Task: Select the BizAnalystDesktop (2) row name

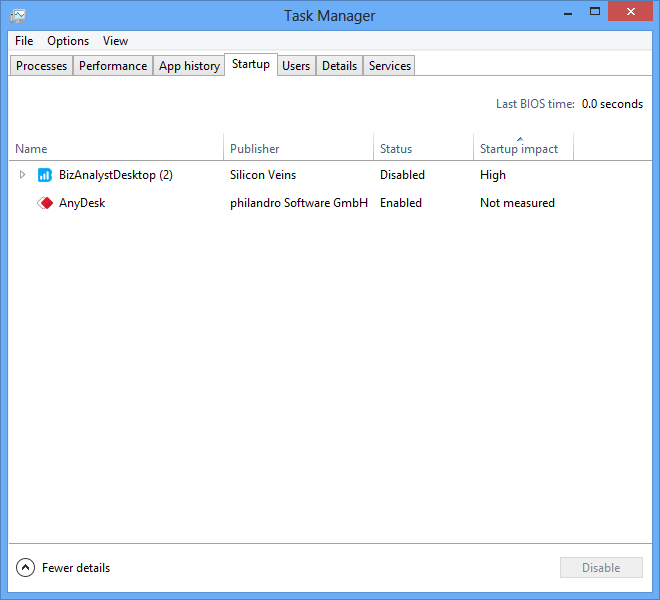Action: 116,175
